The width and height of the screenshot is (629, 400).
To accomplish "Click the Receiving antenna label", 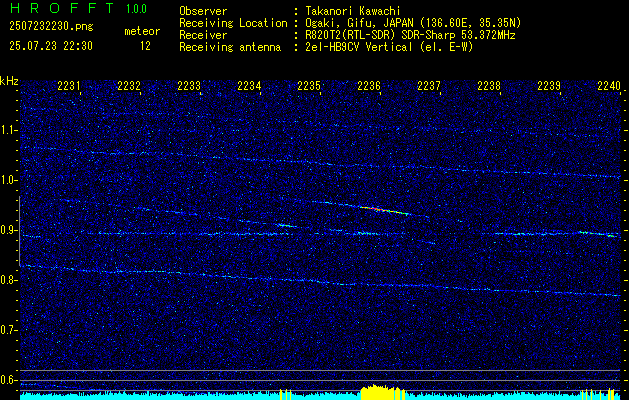I will pos(230,47).
